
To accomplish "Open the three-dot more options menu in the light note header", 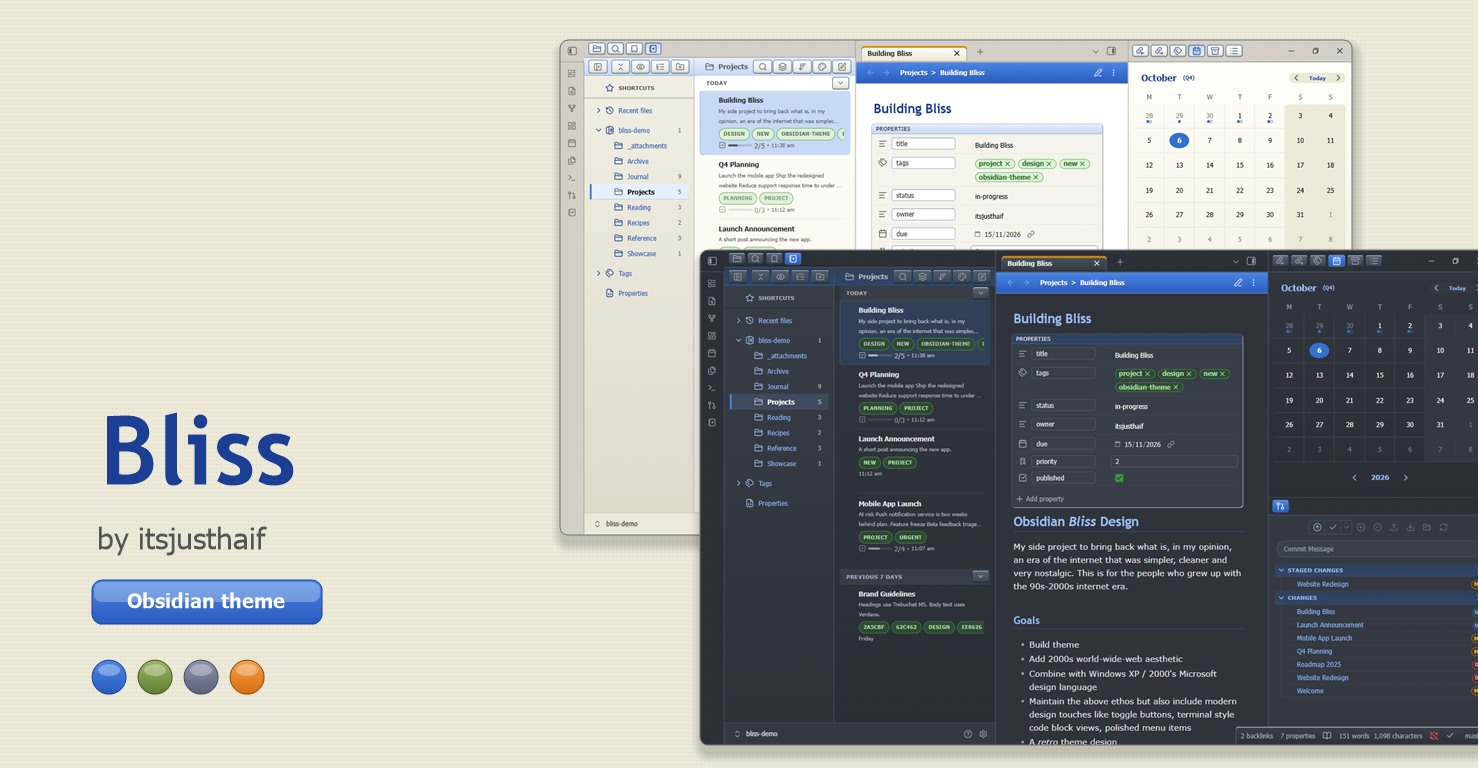I will tap(1113, 73).
